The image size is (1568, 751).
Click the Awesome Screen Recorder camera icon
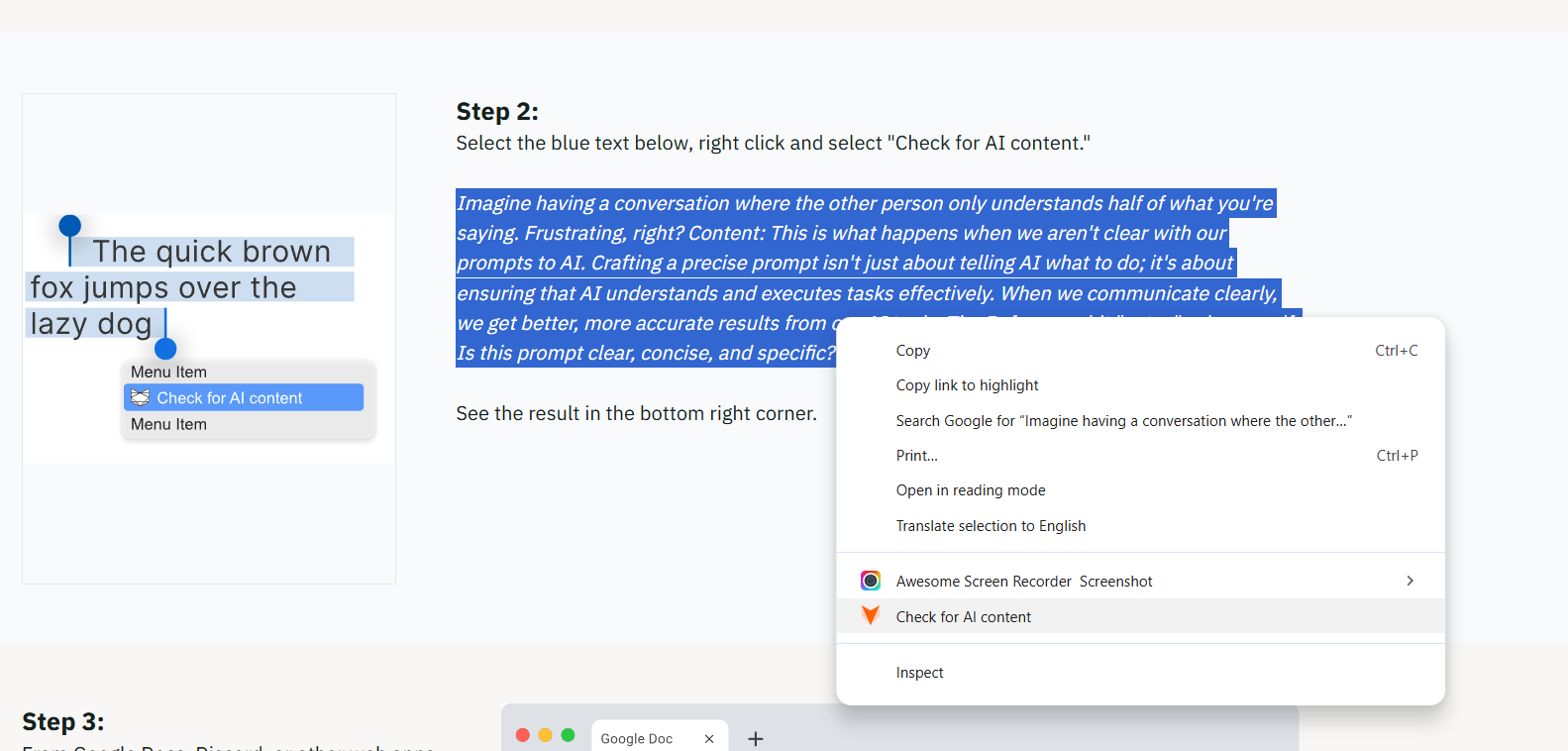871,581
